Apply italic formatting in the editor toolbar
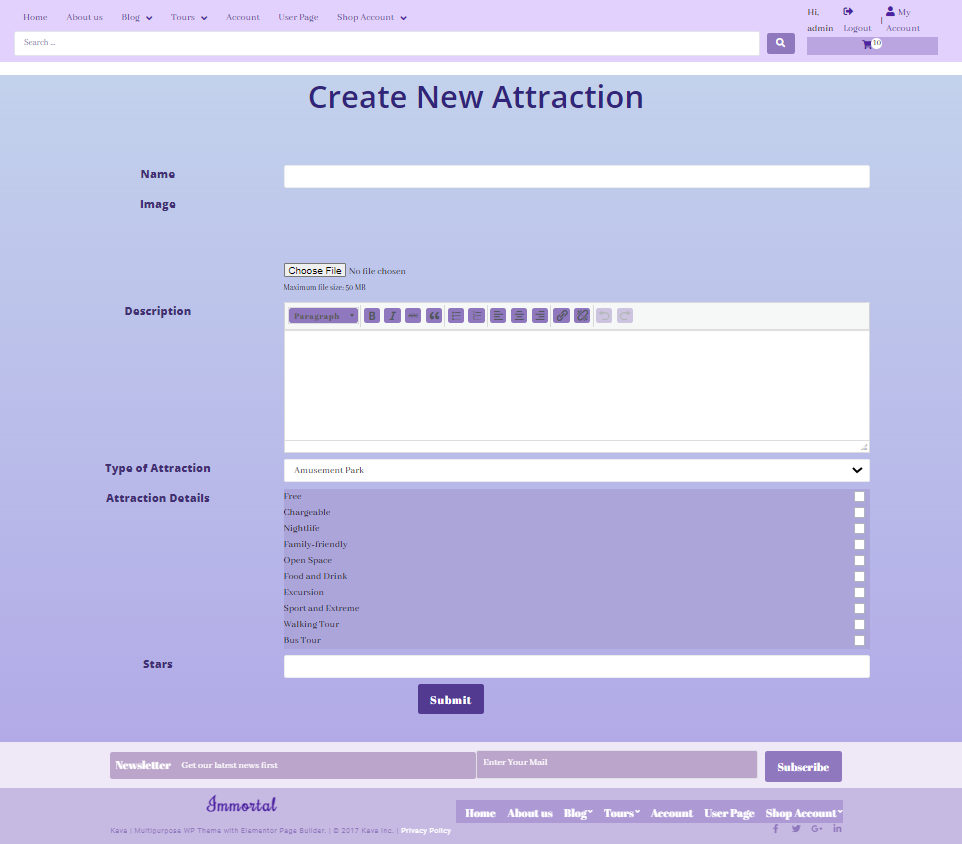Image resolution: width=962 pixels, height=844 pixels. [393, 316]
